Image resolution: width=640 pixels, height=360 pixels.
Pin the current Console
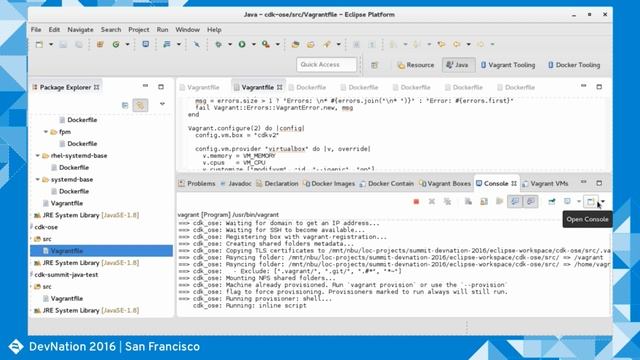[552, 202]
